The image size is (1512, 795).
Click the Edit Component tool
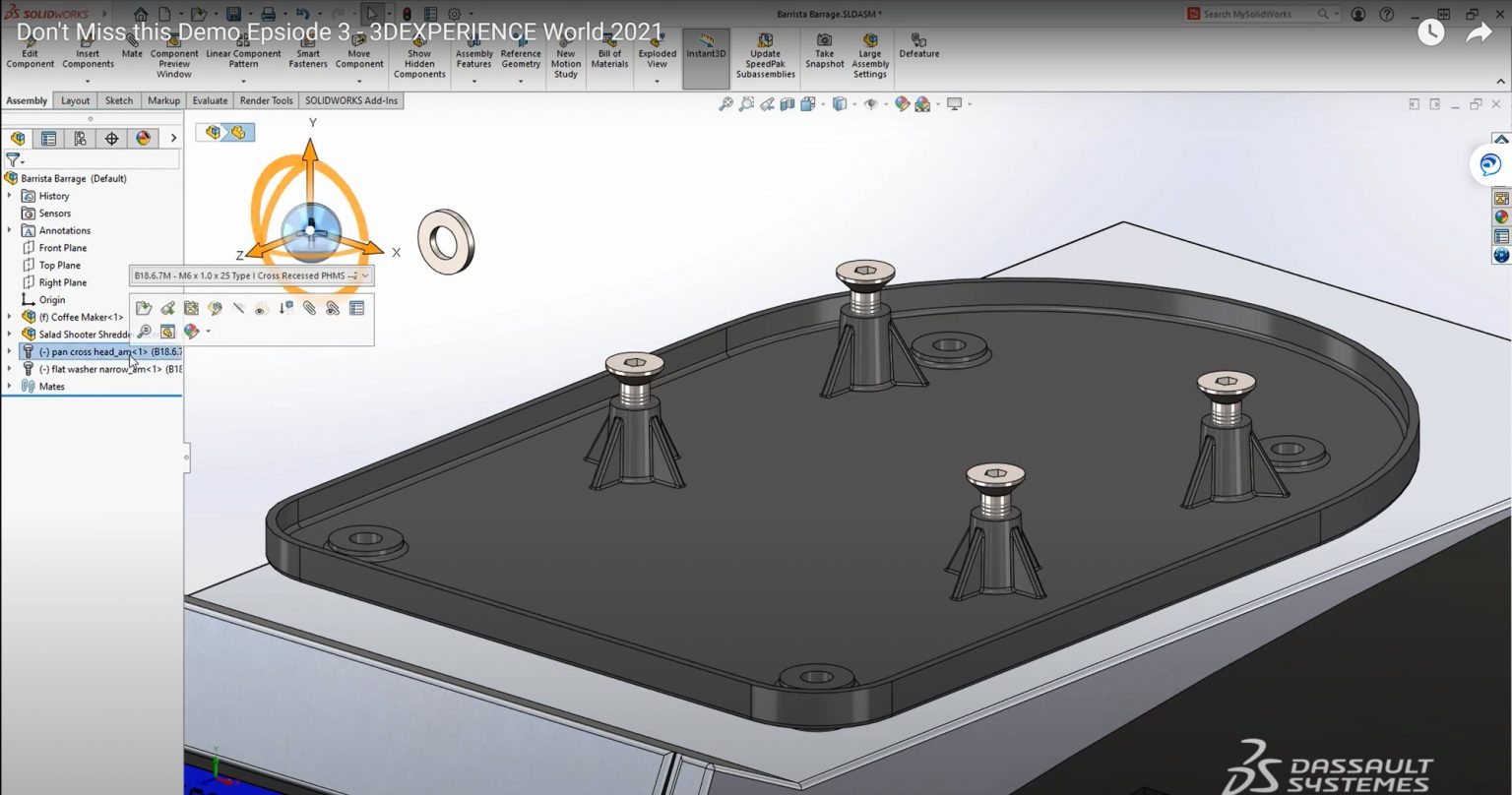(x=31, y=53)
